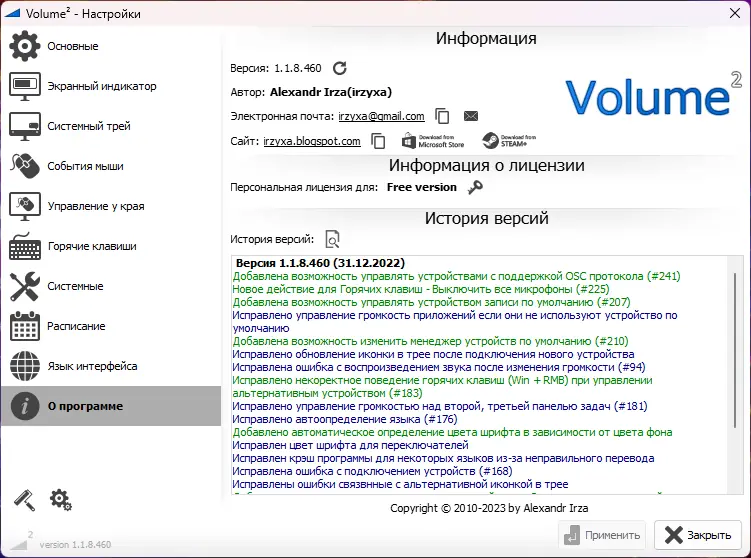Viewport: 751px width, 558px height.
Task: Send email using the envelope icon
Action: click(471, 116)
